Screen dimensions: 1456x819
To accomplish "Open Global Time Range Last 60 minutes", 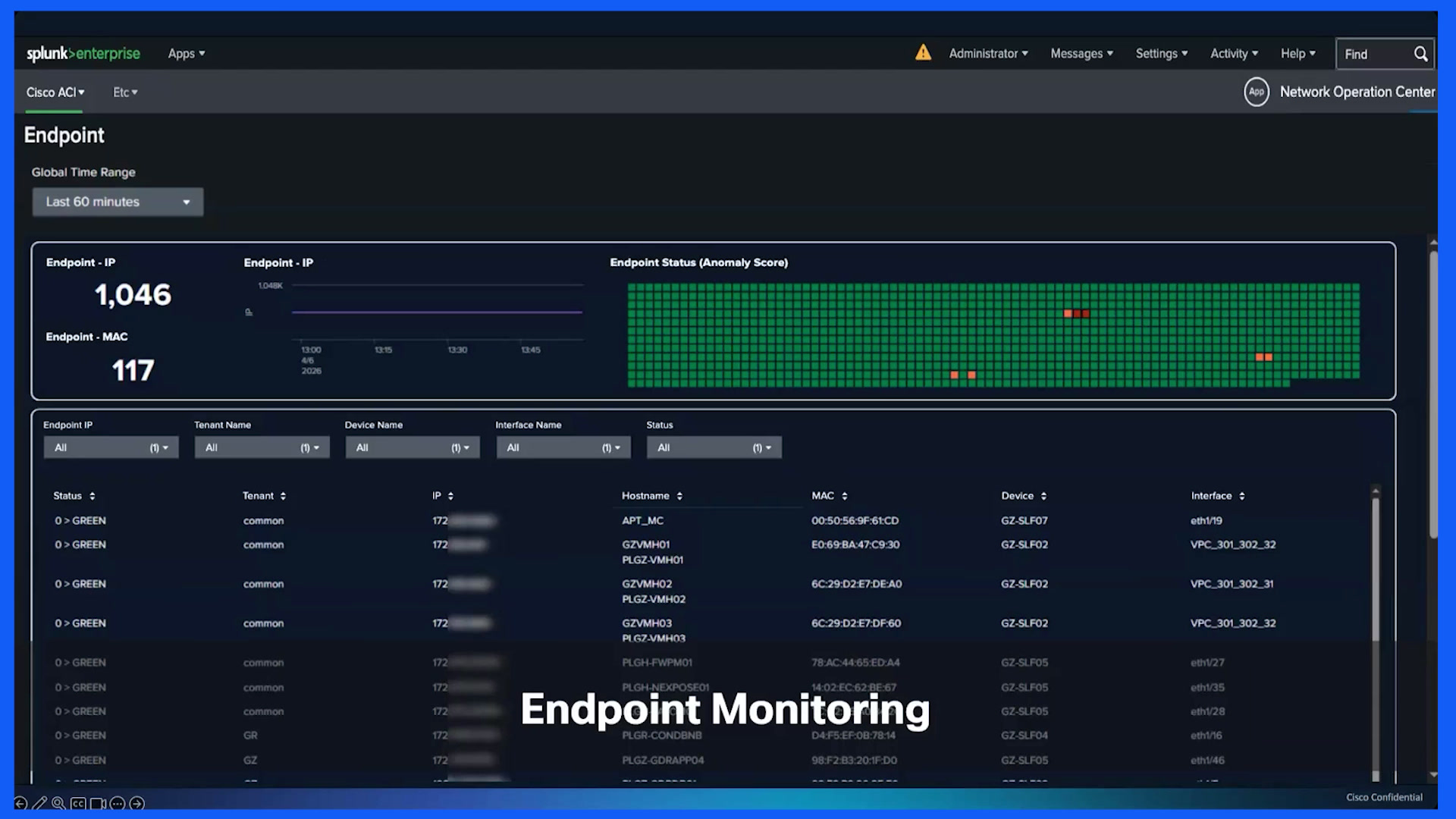I will (x=118, y=202).
